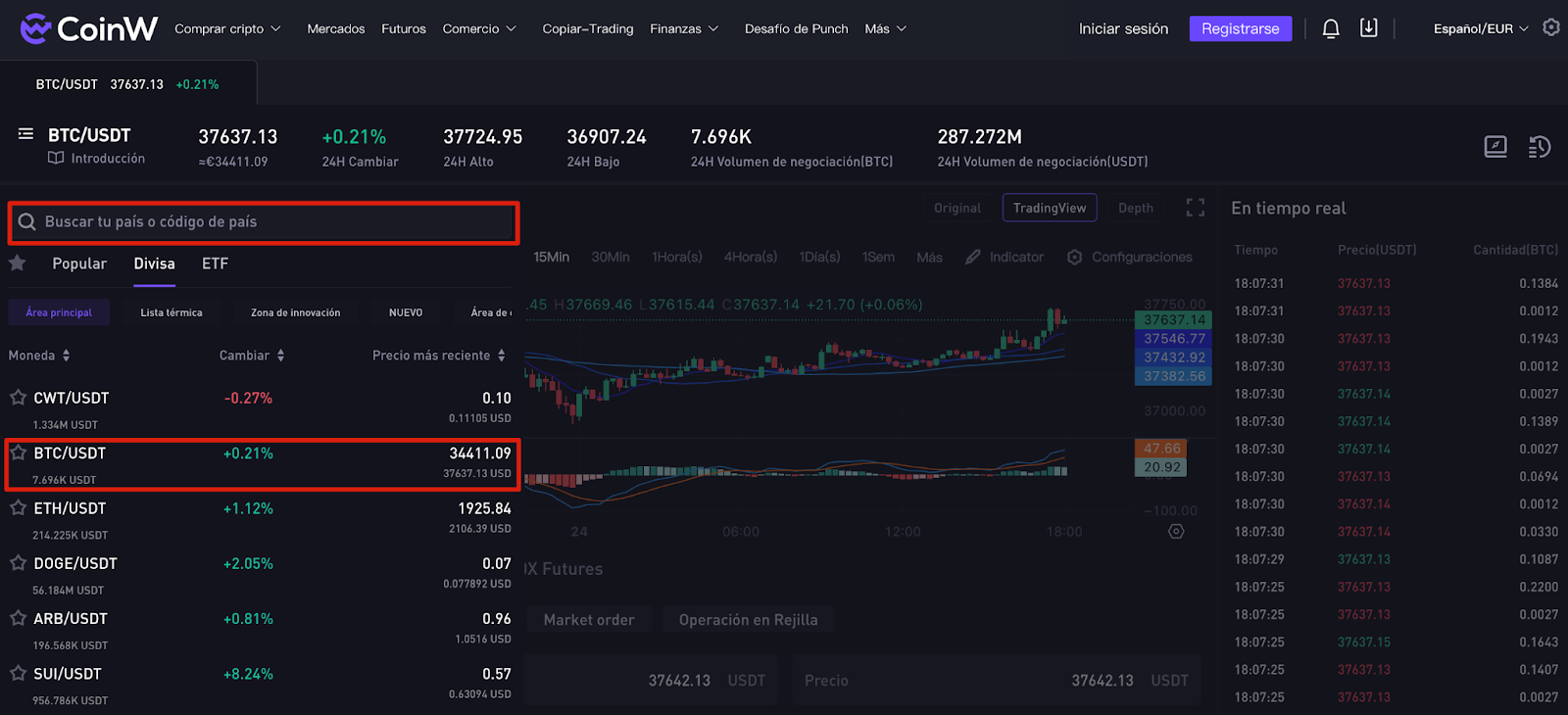
Task: Open the DOGE/USDT row
Action: (260, 575)
